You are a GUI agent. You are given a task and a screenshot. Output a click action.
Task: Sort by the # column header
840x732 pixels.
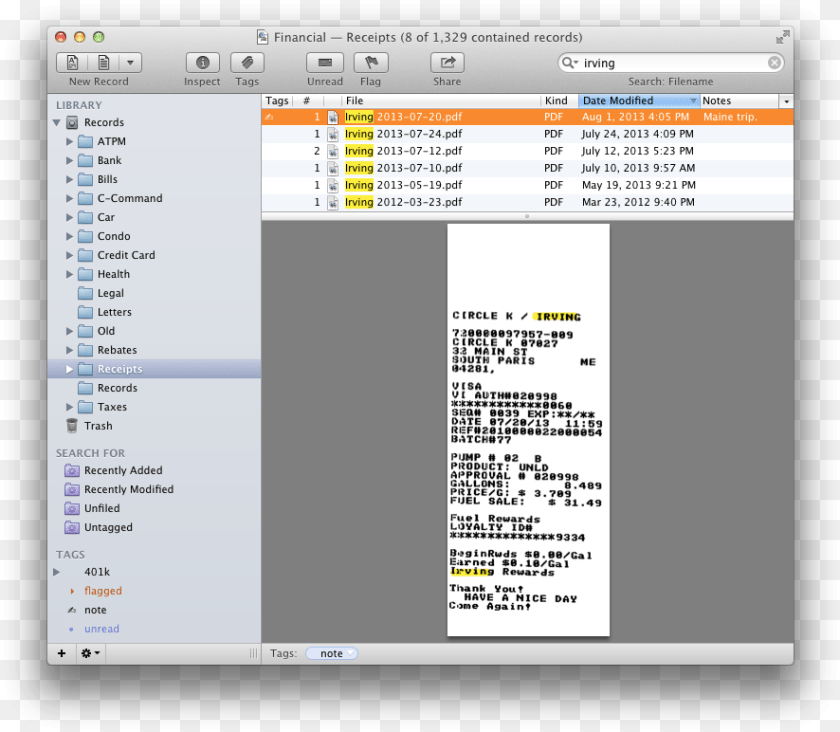(306, 101)
